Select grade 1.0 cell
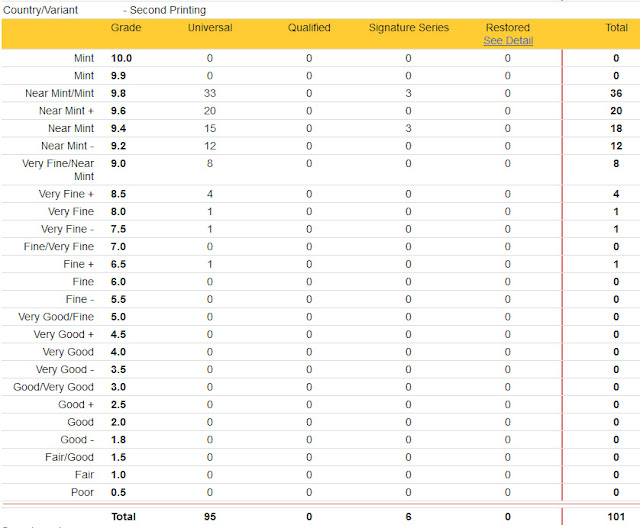 [118, 475]
